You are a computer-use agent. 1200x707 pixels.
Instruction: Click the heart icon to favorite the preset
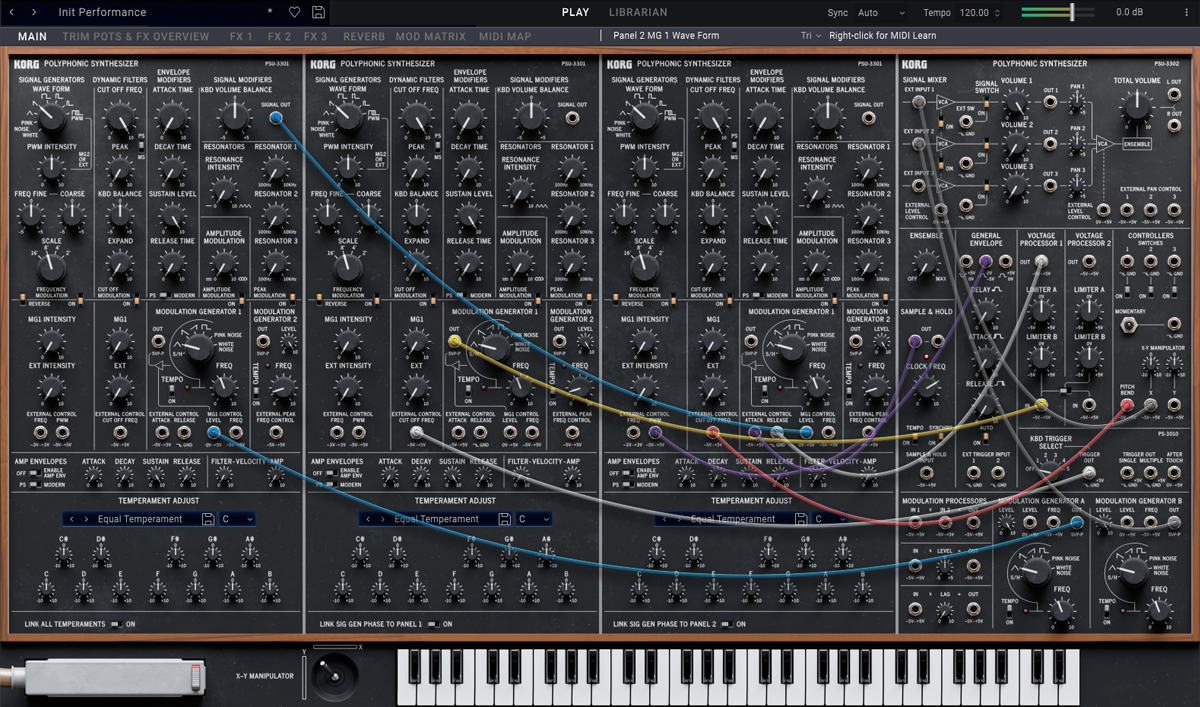coord(293,11)
